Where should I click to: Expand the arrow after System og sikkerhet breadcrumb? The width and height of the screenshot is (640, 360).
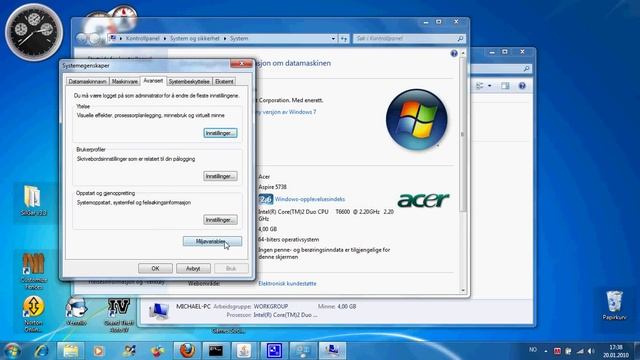[x=224, y=38]
